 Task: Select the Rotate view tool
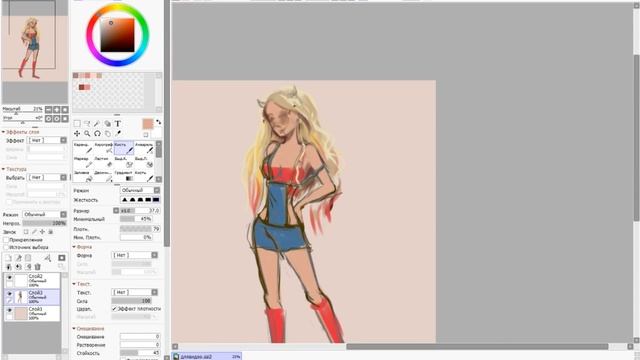(x=97, y=133)
